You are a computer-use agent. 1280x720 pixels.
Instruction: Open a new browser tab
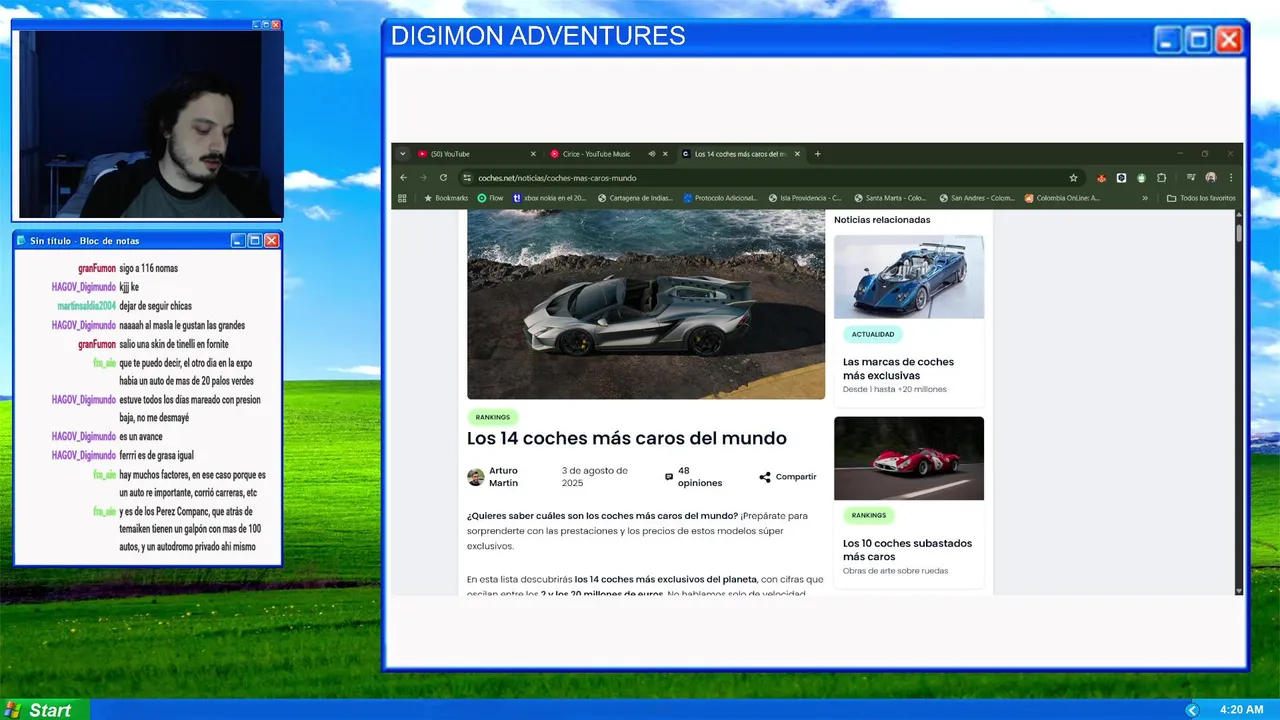(x=817, y=154)
